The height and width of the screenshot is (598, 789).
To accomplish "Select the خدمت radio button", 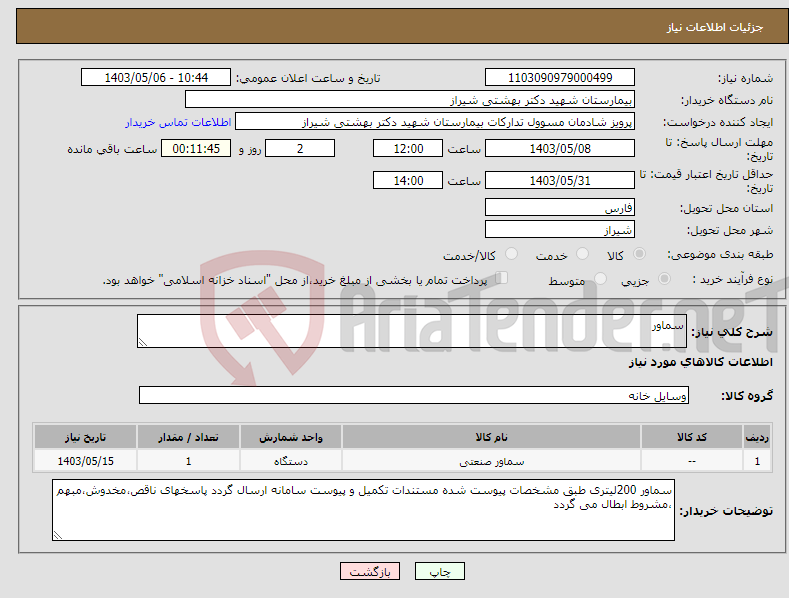I will pos(582,254).
